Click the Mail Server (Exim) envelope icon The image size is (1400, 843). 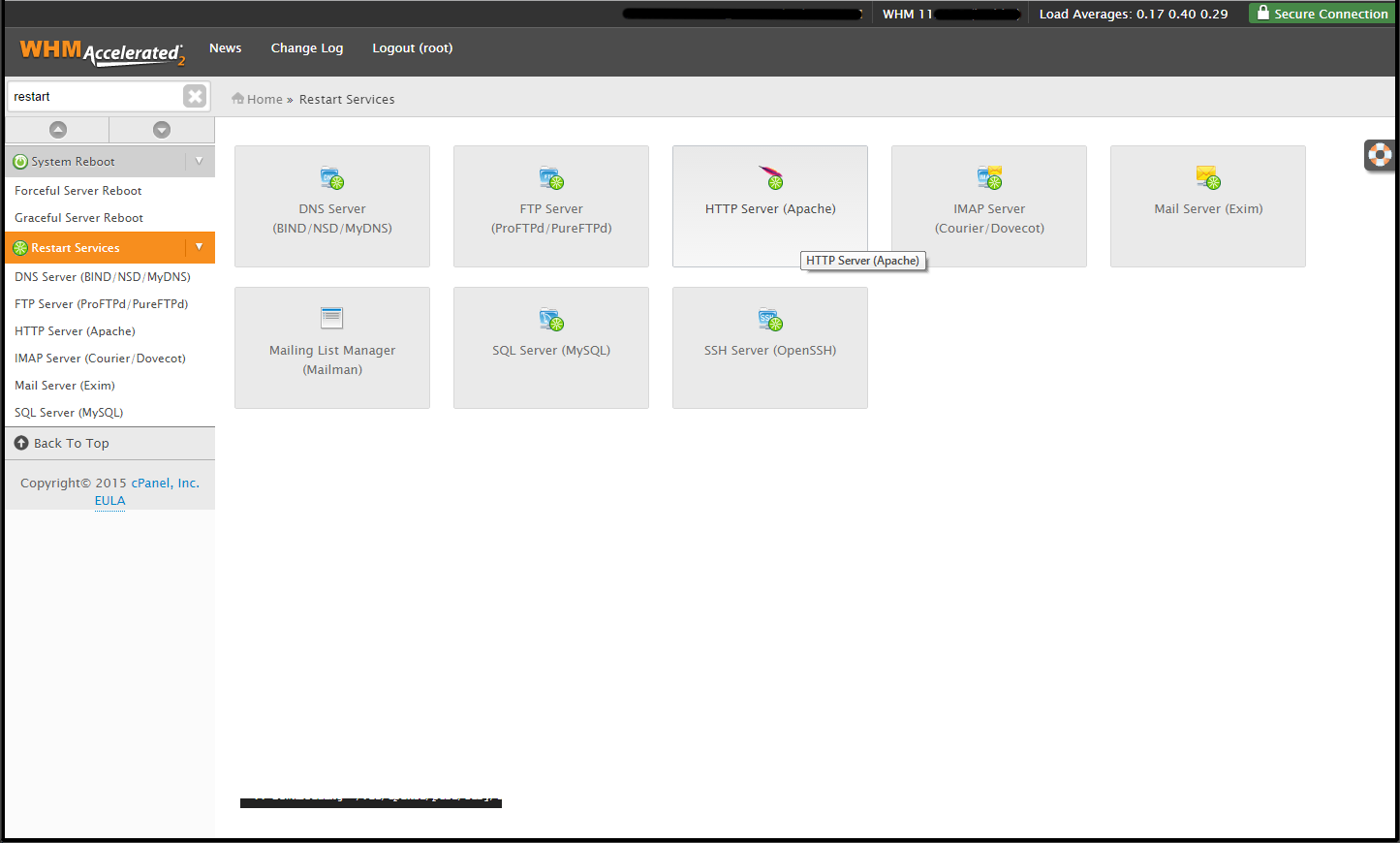[1208, 177]
